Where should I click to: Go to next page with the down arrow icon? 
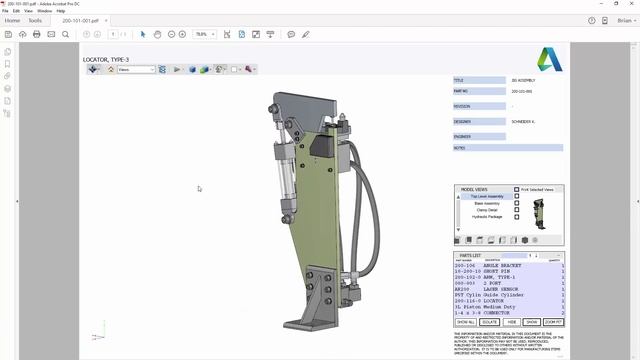point(97,34)
